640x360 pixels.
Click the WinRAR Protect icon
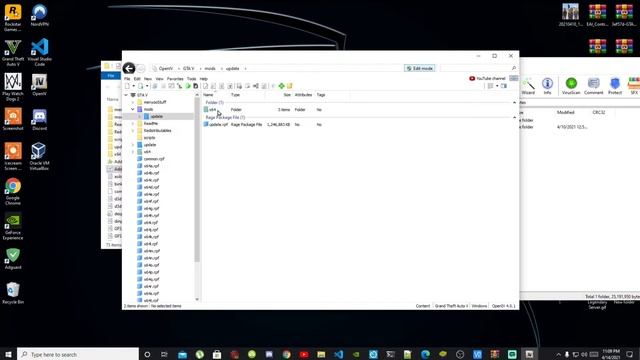click(x=615, y=86)
